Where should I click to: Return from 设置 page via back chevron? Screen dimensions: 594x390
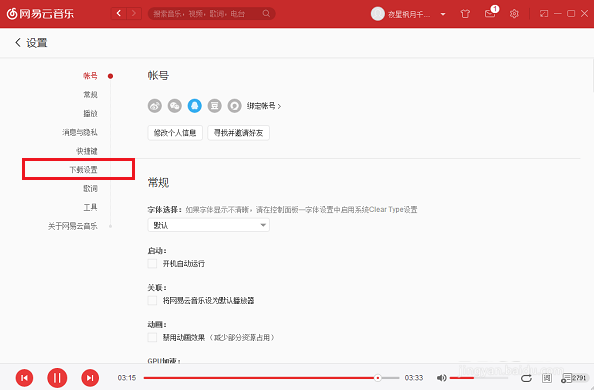click(x=17, y=42)
